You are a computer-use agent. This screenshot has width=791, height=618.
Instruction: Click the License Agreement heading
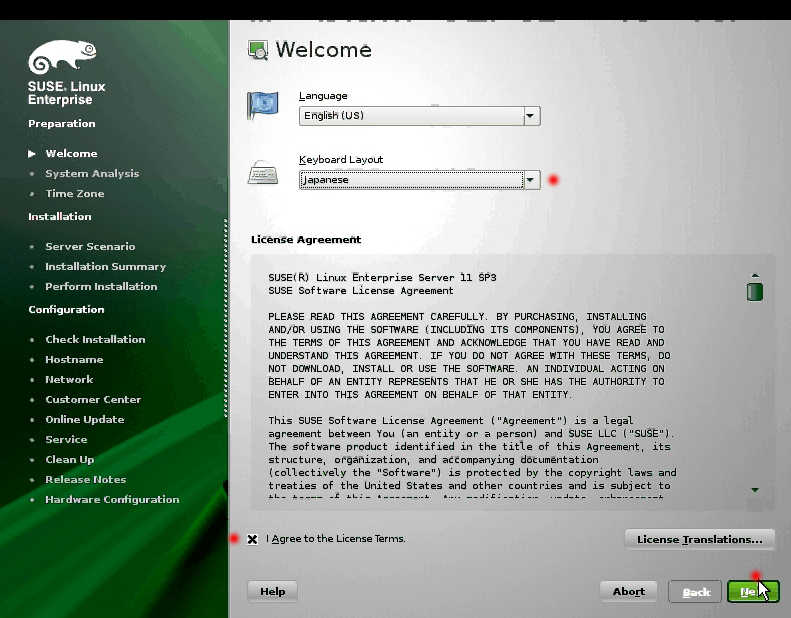click(x=306, y=240)
